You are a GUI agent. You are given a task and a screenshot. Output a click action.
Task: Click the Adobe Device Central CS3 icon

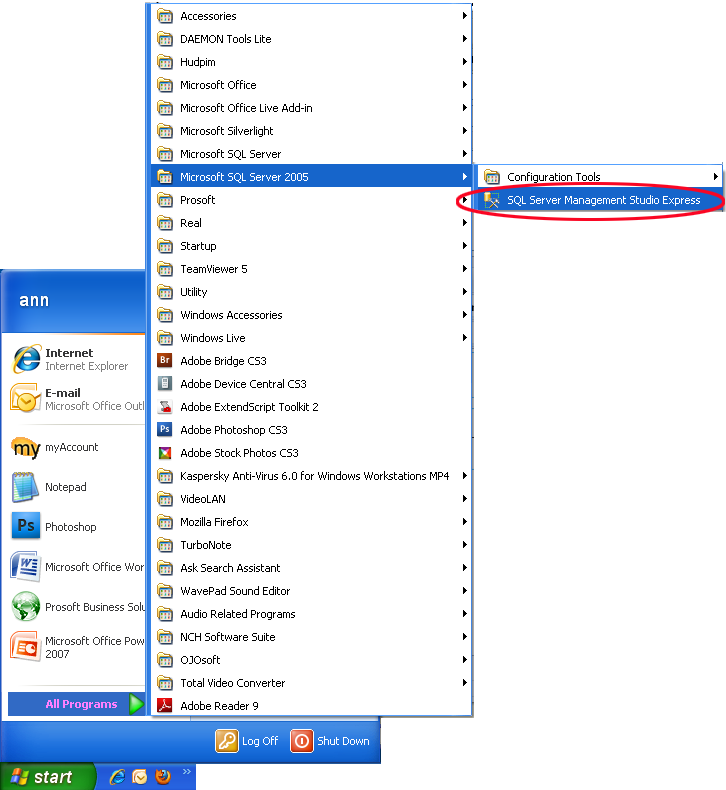pos(165,384)
